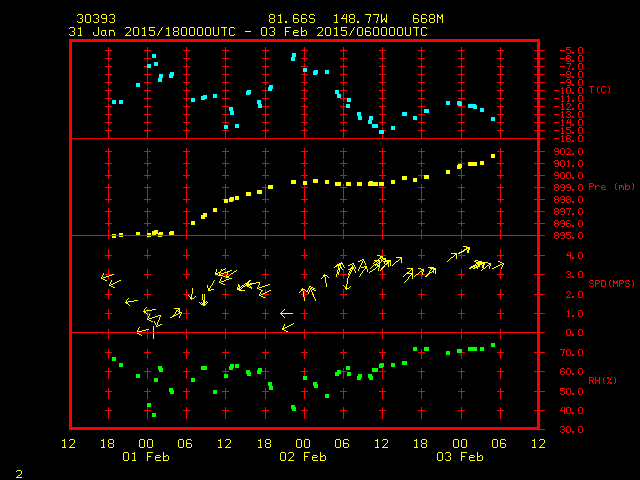Click the 897.0 pressure tick value
The width and height of the screenshot is (640, 480).
click(569, 212)
